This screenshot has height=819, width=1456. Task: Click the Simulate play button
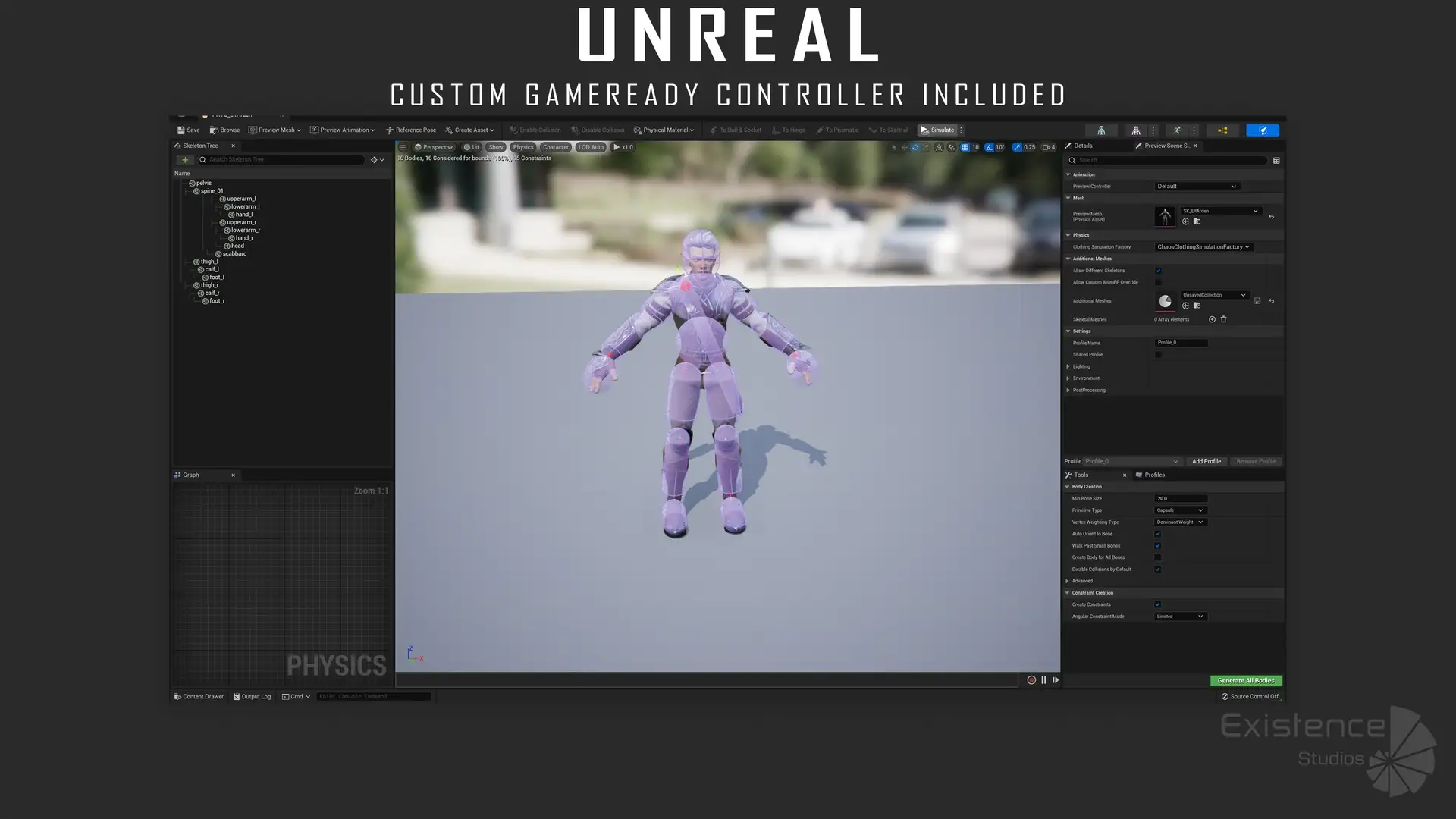coord(937,130)
